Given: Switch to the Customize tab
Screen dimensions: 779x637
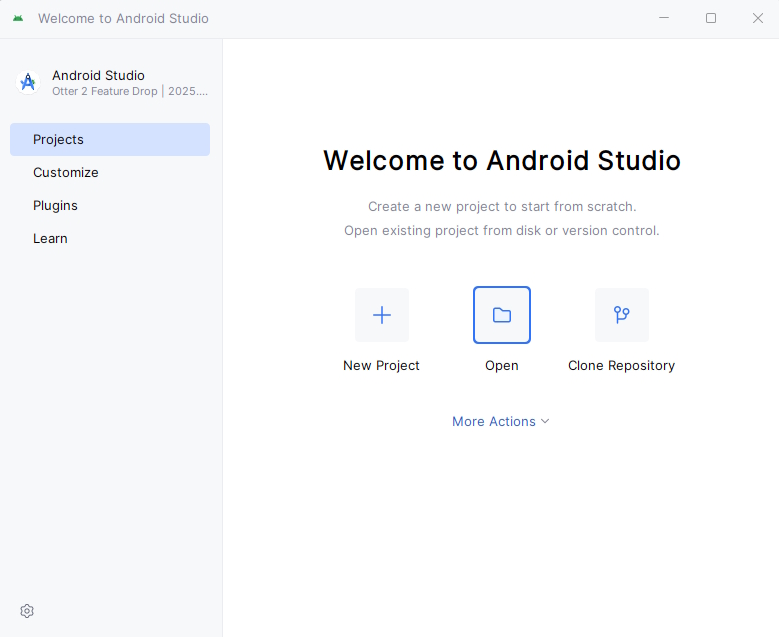Looking at the screenshot, I should (x=66, y=173).
